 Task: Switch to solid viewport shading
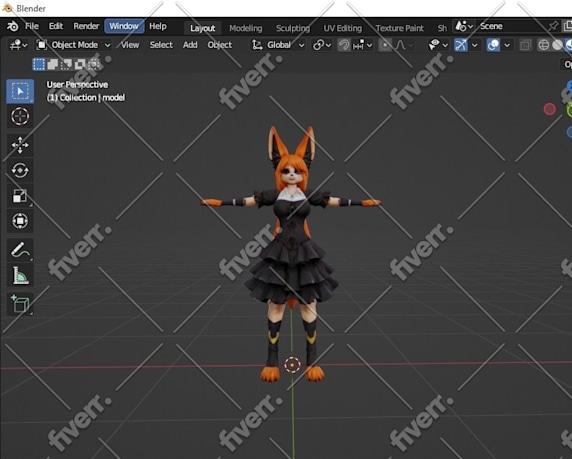pyautogui.click(x=557, y=45)
